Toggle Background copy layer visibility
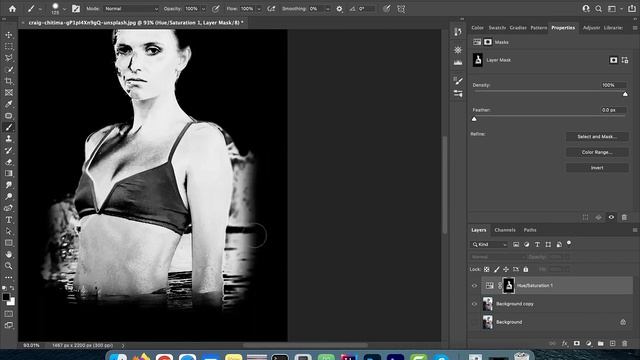Screen dimensions: 640x360 (x=474, y=304)
